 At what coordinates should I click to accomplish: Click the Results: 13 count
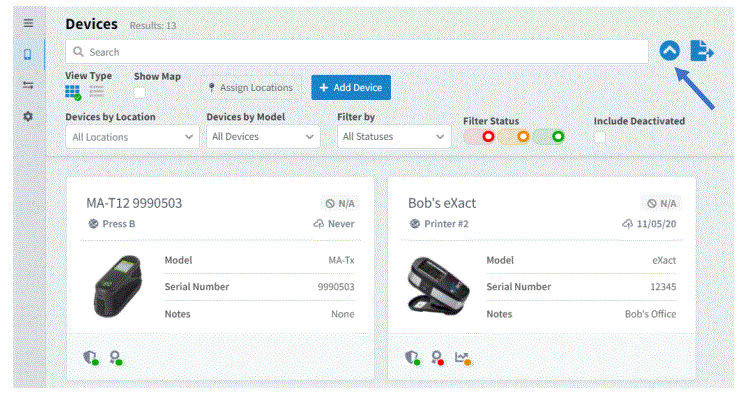153,26
